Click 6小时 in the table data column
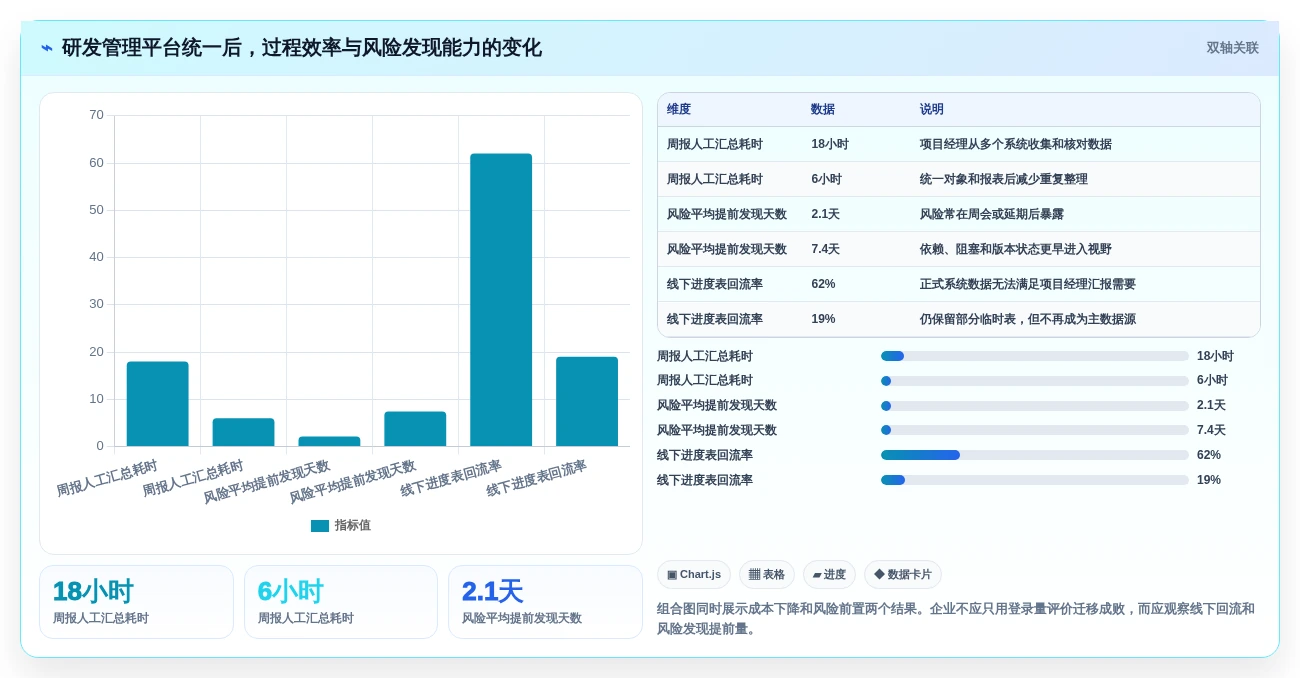This screenshot has width=1300, height=678. click(827, 179)
